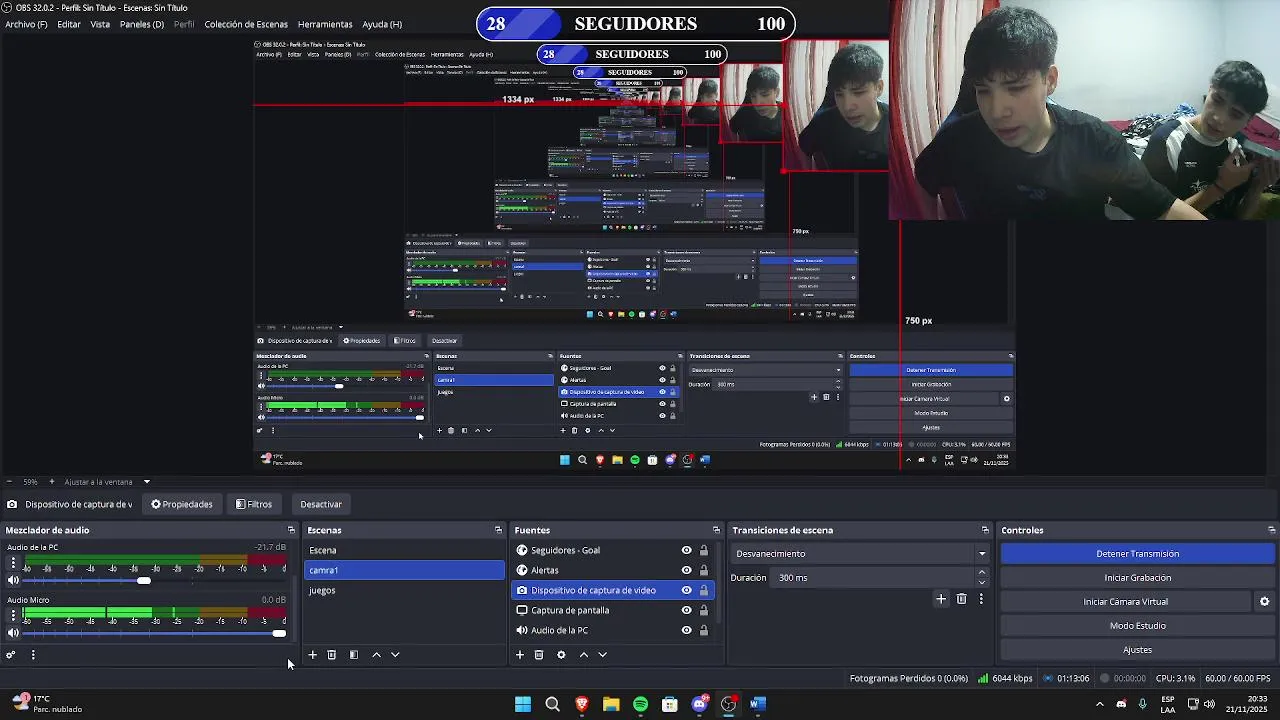Image resolution: width=1280 pixels, height=720 pixels.
Task: Open advanced audio properties gears icon
Action: coord(11,655)
